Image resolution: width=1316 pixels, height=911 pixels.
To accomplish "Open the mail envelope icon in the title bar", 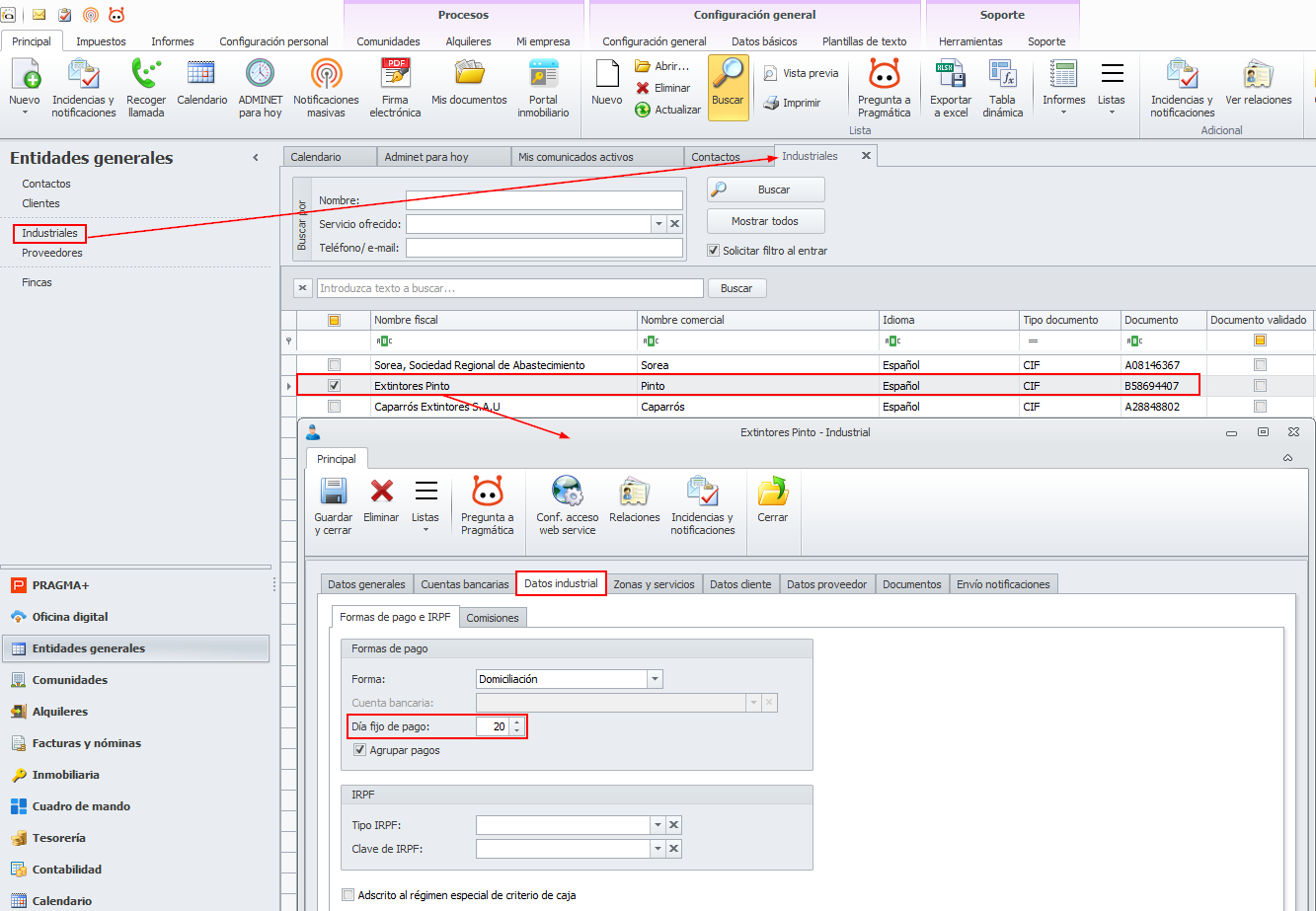I will point(39,15).
